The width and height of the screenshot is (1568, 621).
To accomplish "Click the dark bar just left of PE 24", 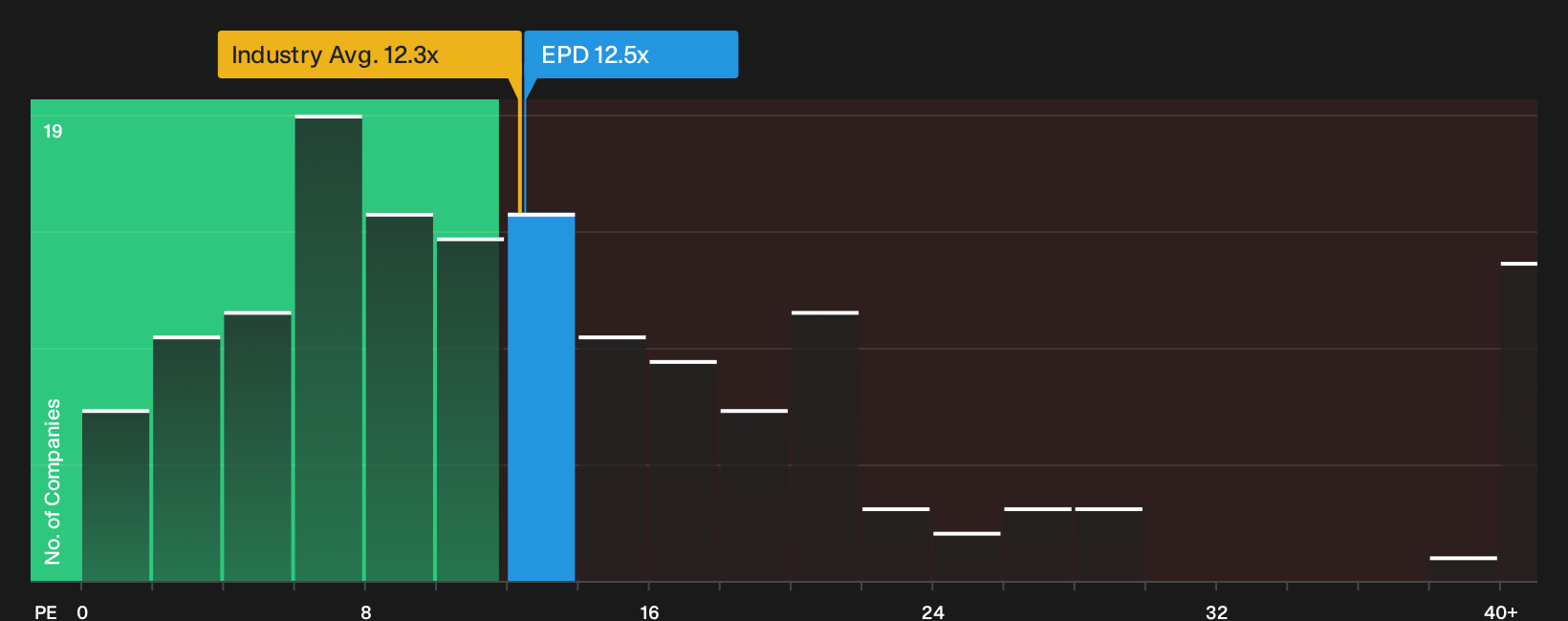I will pyautogui.click(x=896, y=545).
